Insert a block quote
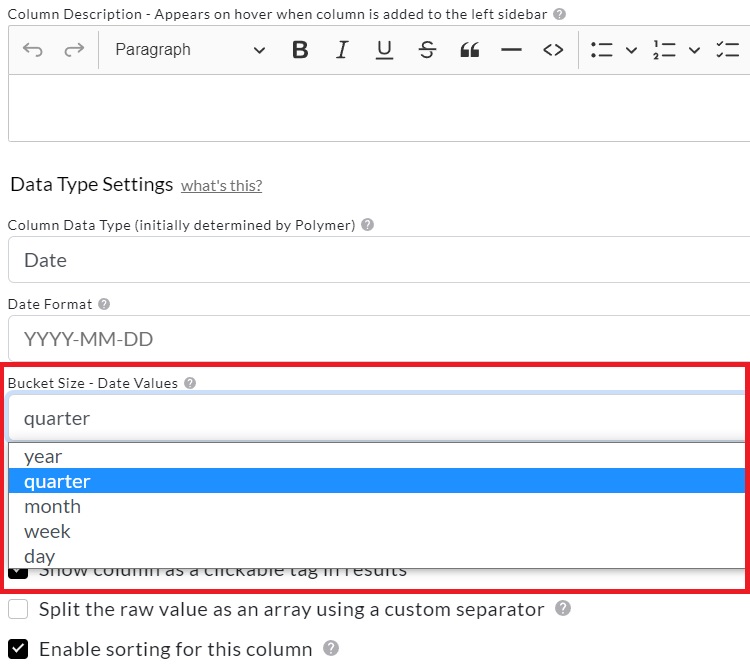750x672 pixels. click(469, 50)
